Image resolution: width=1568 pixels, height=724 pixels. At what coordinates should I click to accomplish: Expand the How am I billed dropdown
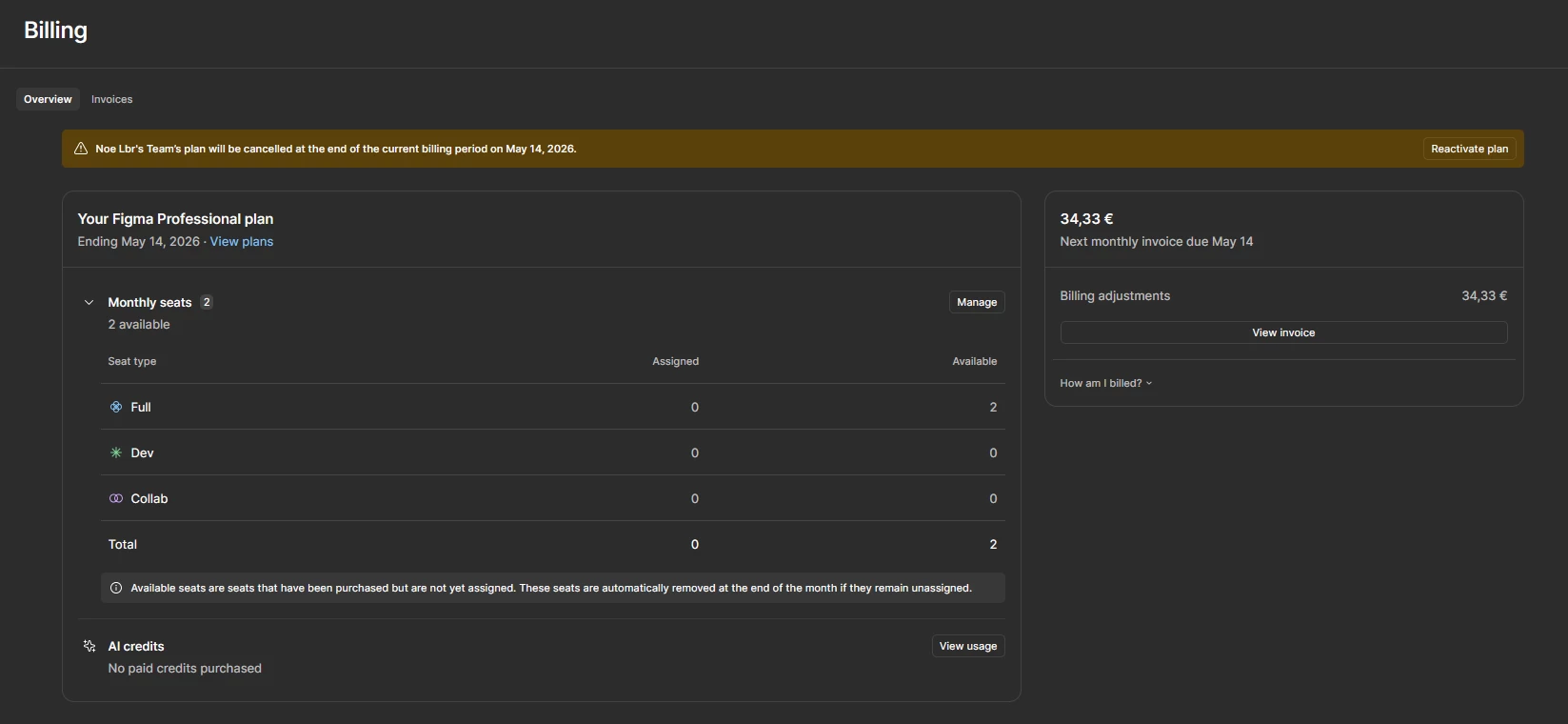[x=1105, y=383]
